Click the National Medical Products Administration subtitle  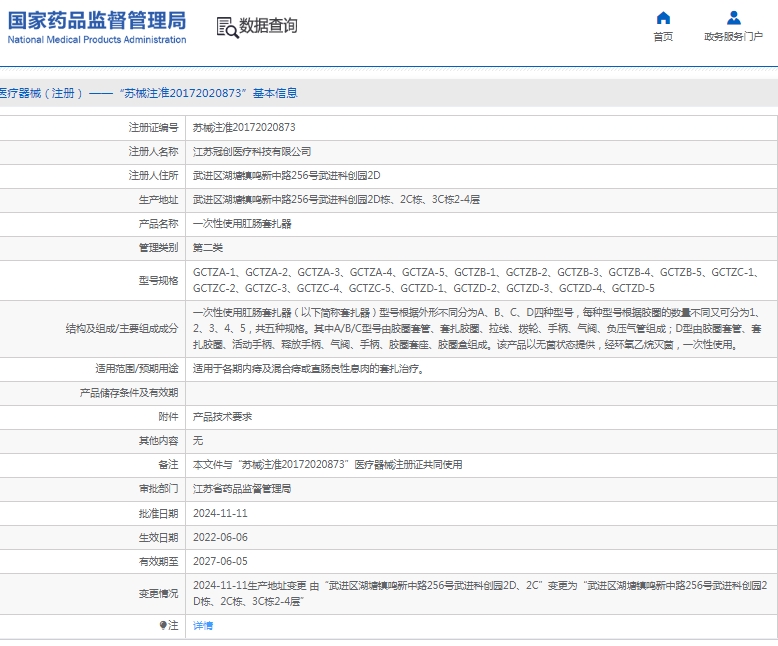pos(97,40)
